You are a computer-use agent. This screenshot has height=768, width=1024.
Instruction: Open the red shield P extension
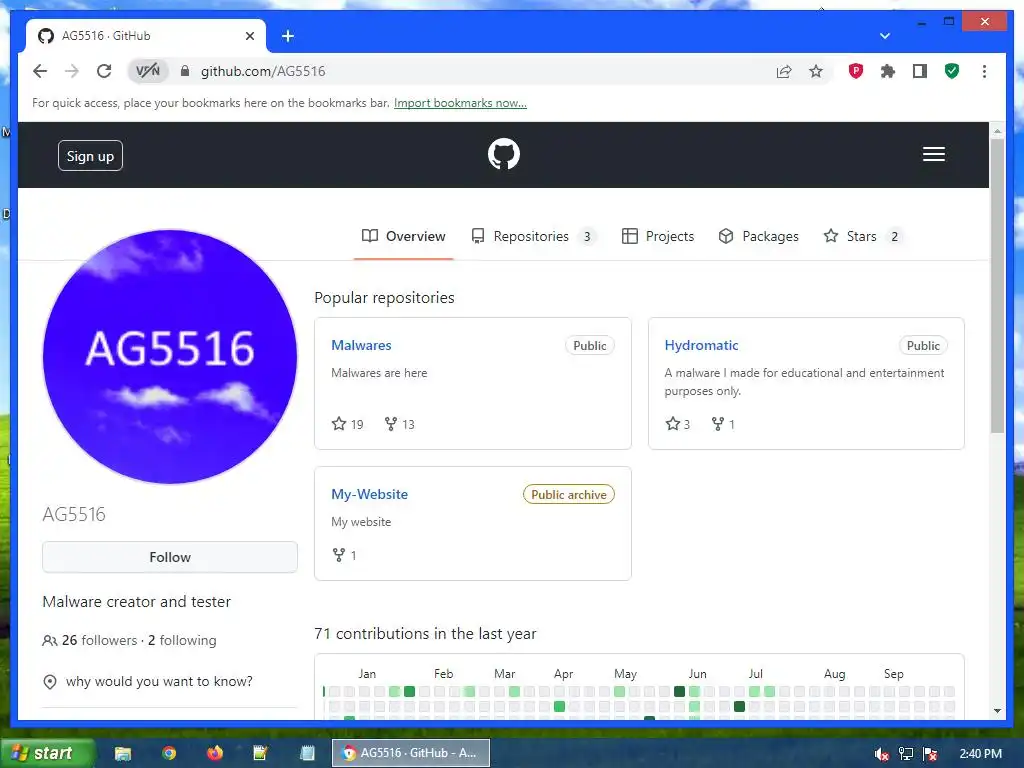click(x=856, y=71)
